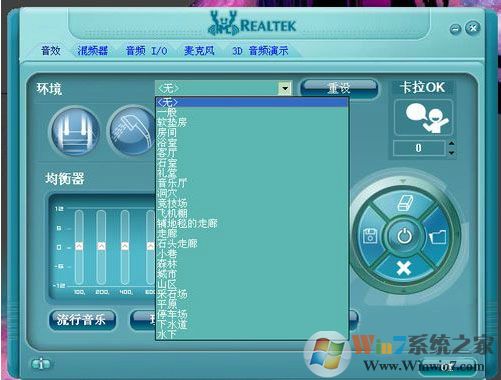
Task: Switch to the 麦克风 tab
Action: click(199, 51)
